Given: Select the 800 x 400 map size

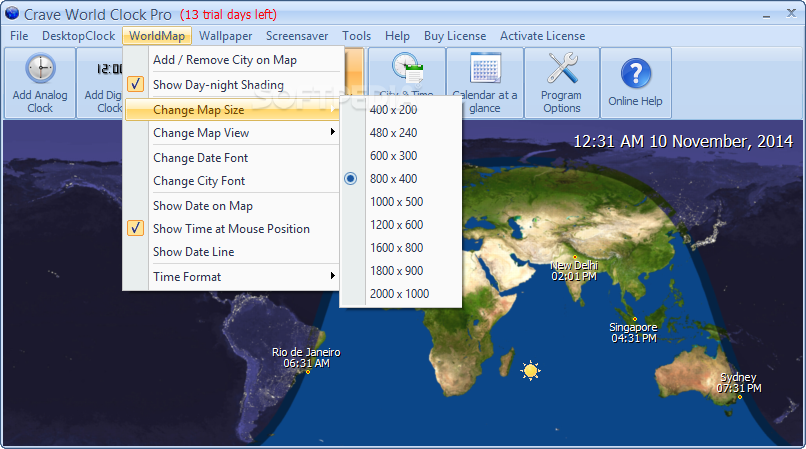Looking at the screenshot, I should [x=393, y=178].
